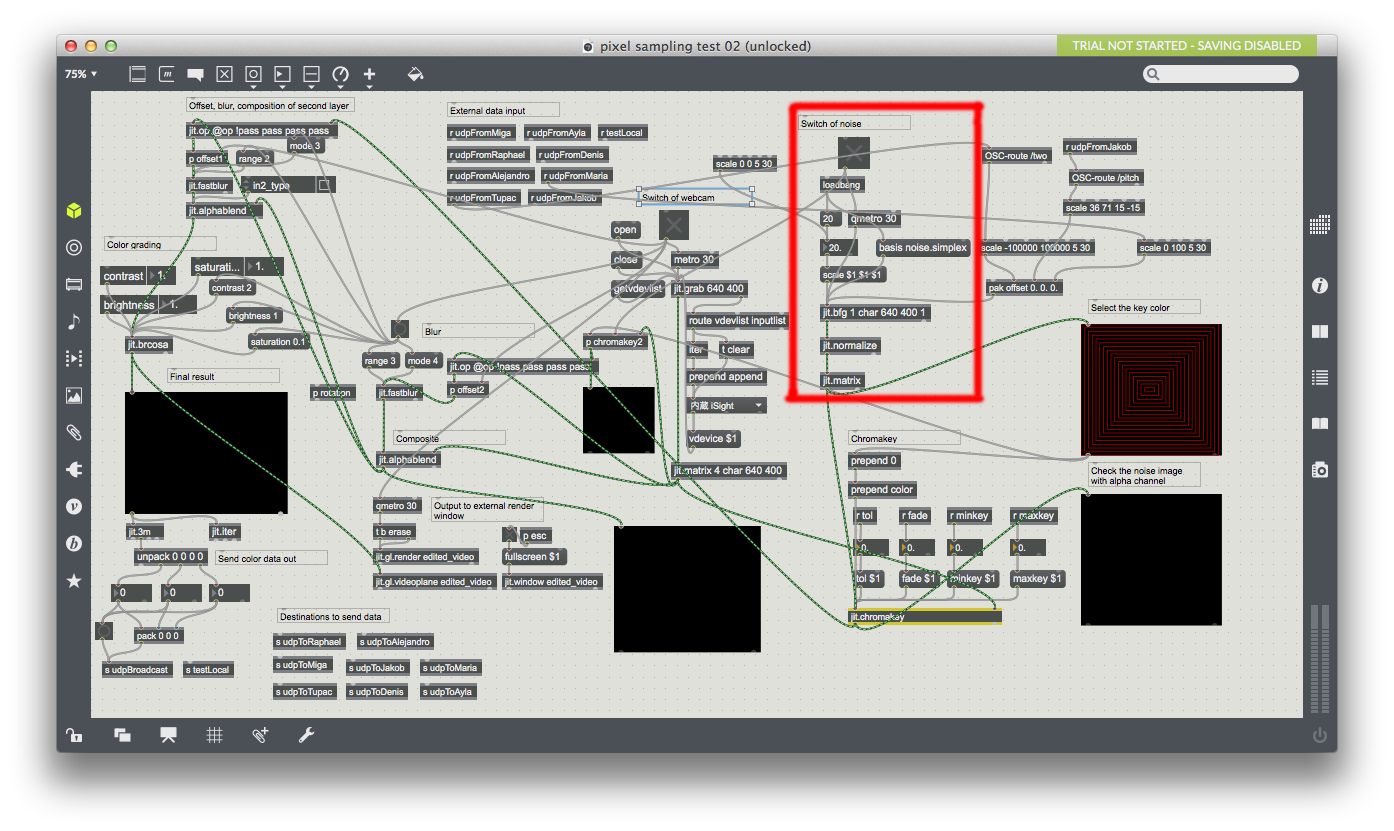Open the Objects cube browser in sidebar
1394x831 pixels.
74,211
